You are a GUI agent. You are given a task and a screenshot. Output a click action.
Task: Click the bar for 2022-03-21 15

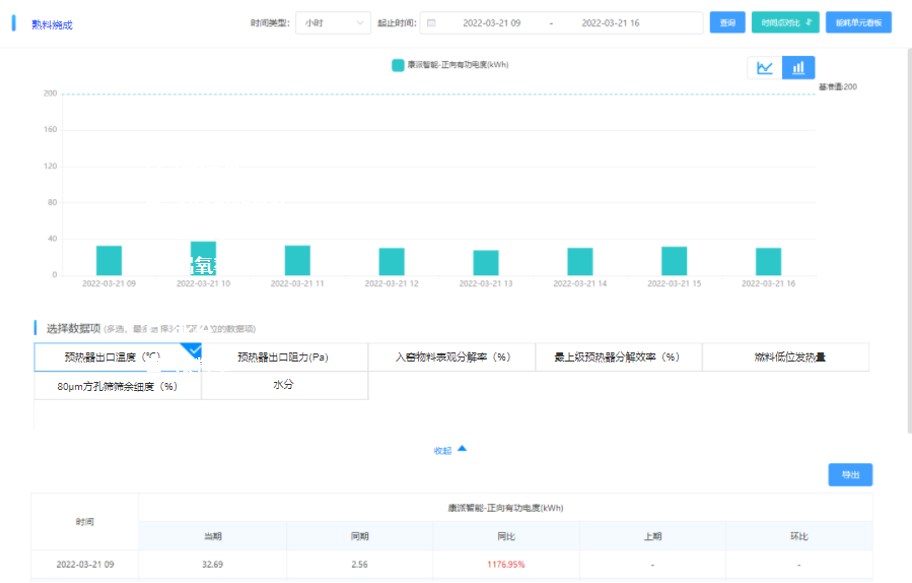tap(674, 261)
